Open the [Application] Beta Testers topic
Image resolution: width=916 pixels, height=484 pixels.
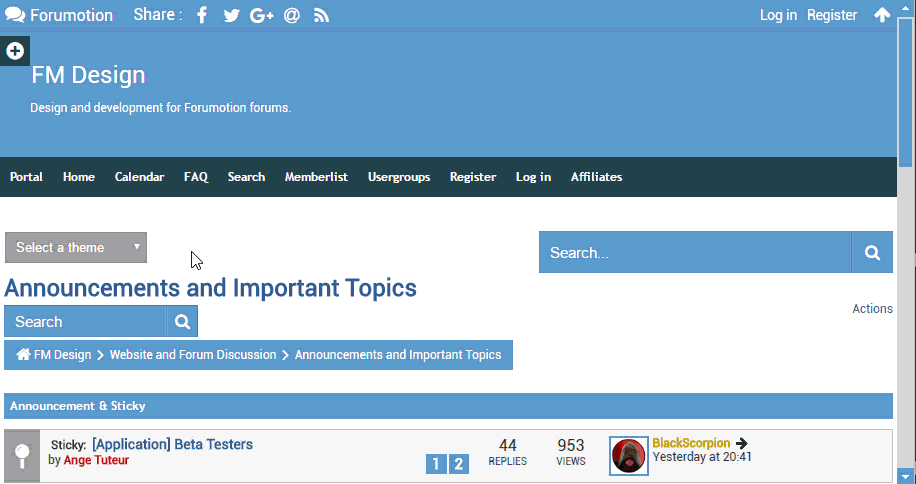pyautogui.click(x=172, y=444)
